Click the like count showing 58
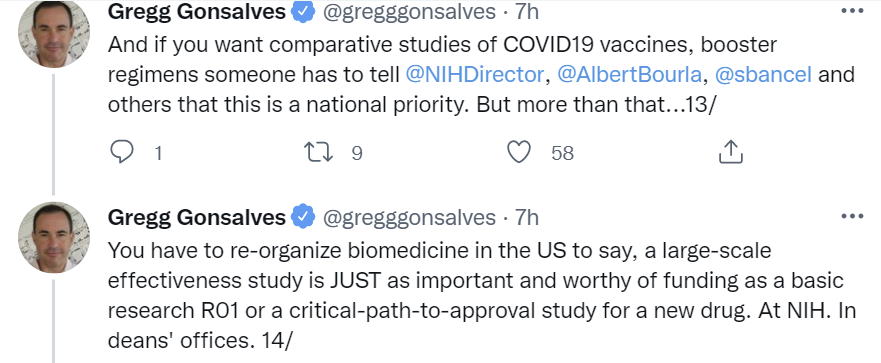 tap(562, 153)
